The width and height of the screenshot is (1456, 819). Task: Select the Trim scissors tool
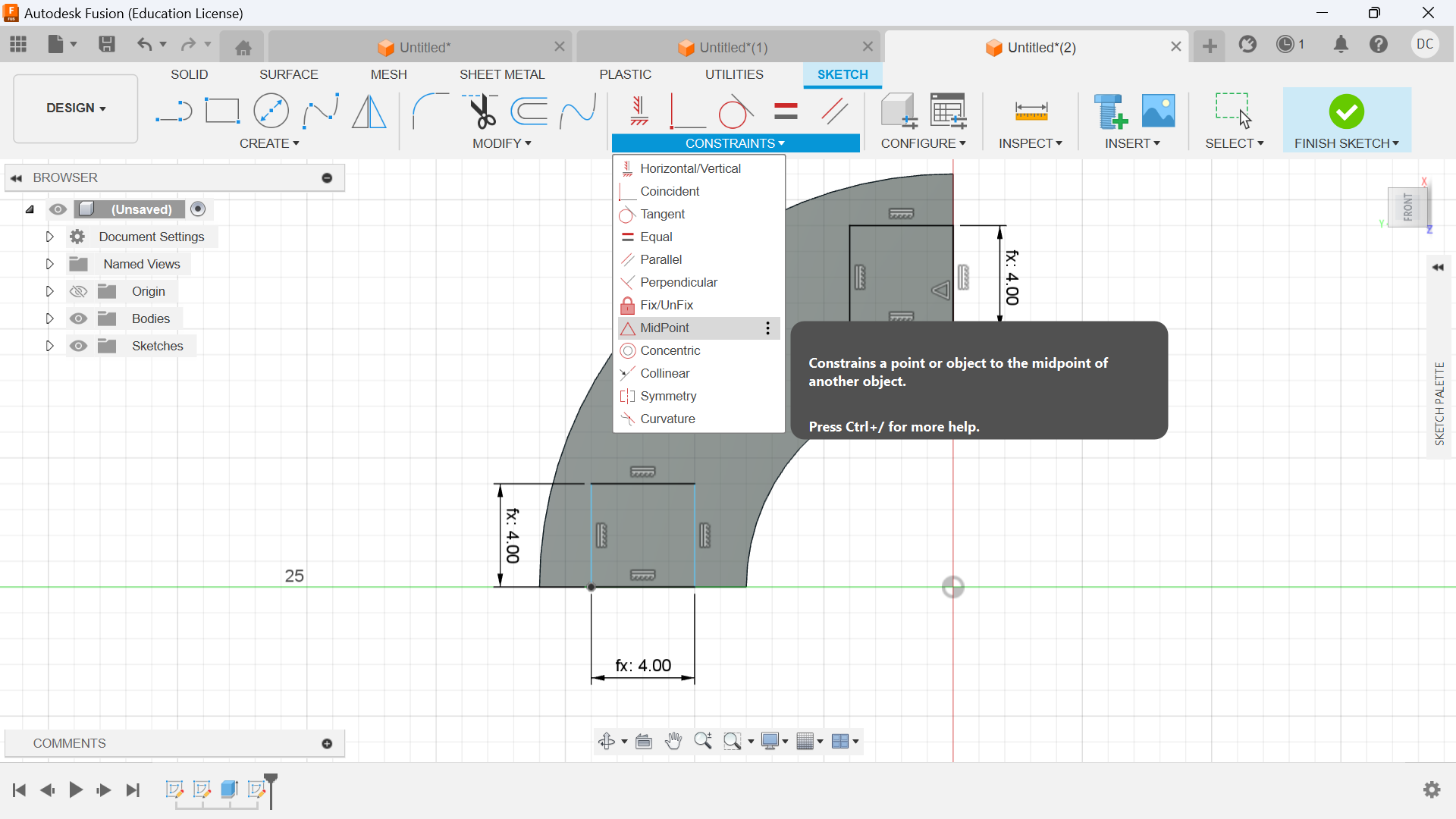(481, 111)
